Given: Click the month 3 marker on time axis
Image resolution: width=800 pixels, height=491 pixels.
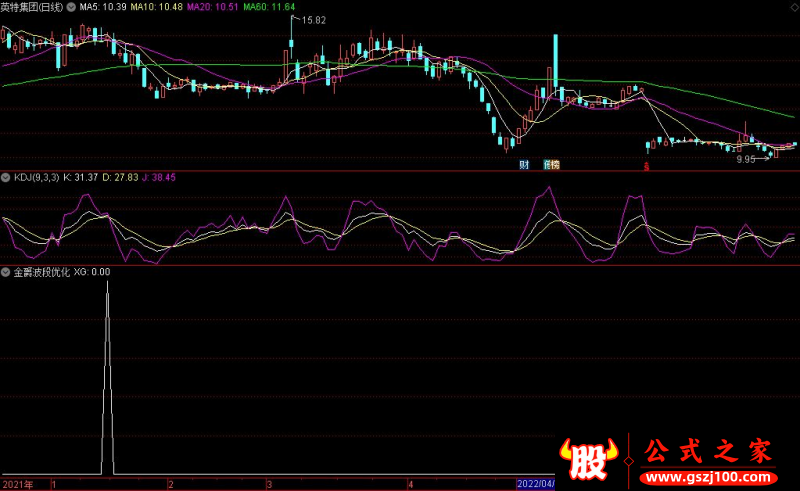Looking at the screenshot, I should point(269,484).
